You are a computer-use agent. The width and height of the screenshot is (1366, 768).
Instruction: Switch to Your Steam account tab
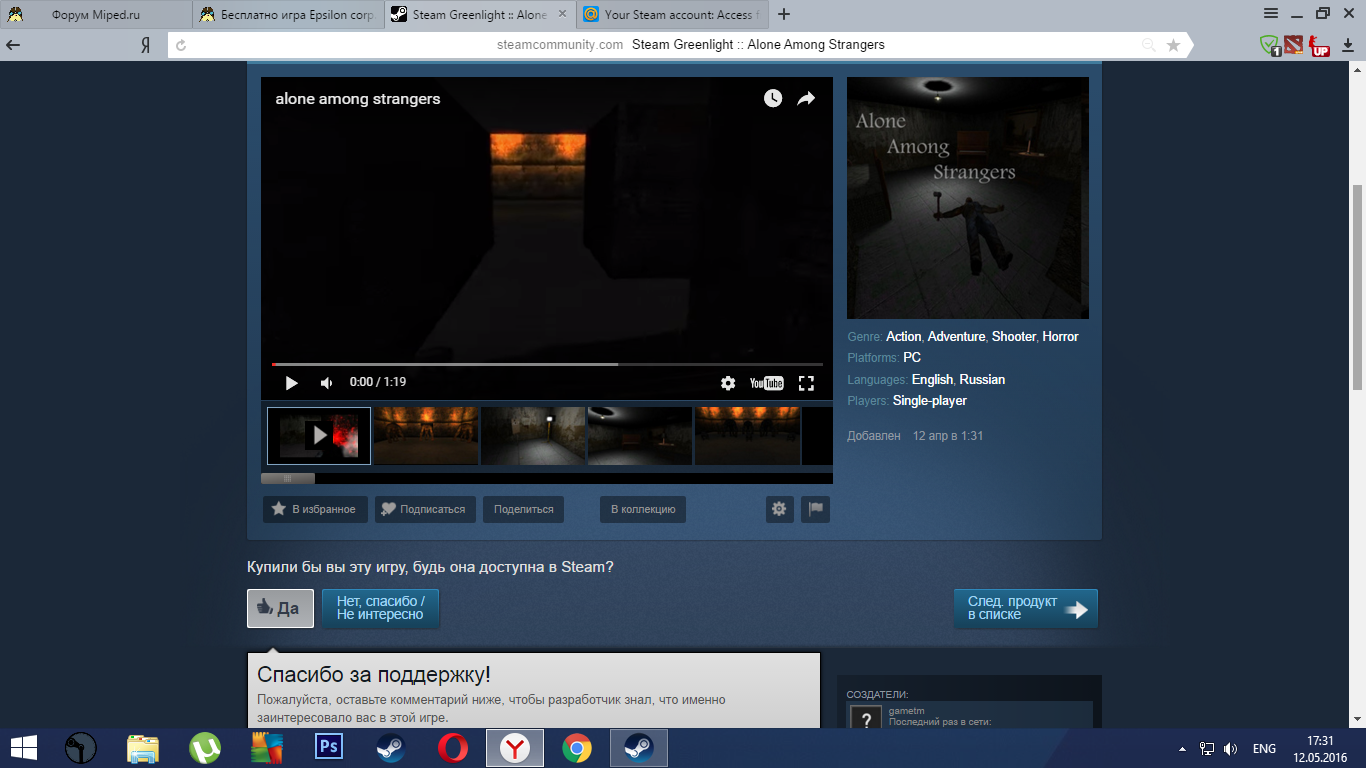pyautogui.click(x=671, y=15)
